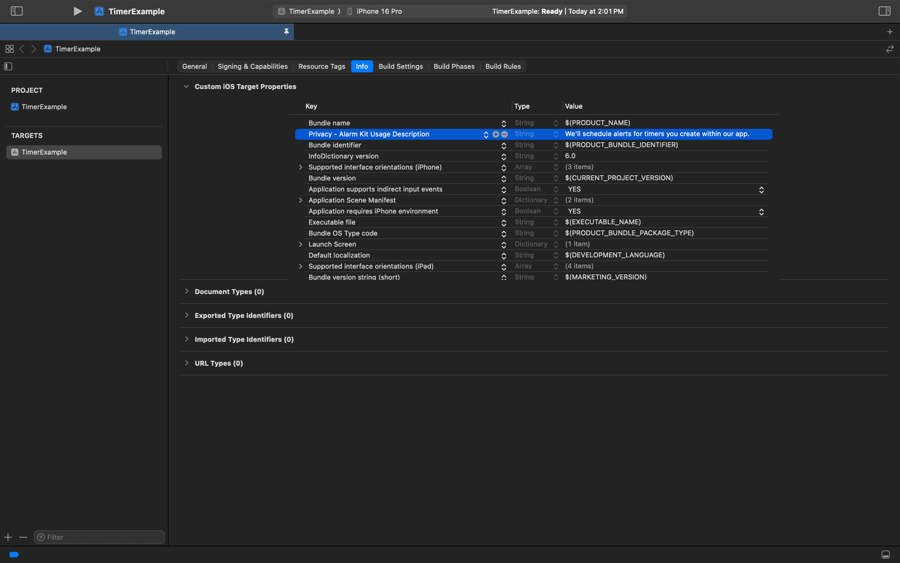Click the $(PRODUCT_BUNDLE_IDENTIFIER) value
The height and width of the screenshot is (563, 900).
(621, 145)
